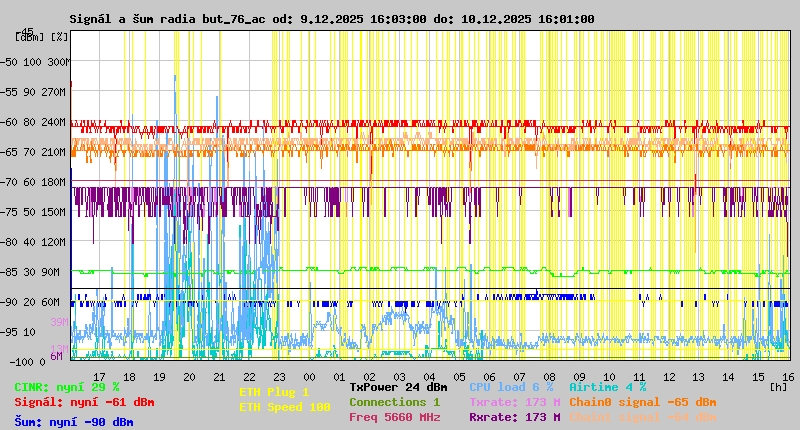
Task: Select the light blue "CPU load 6 %" legend
Action: [x=510, y=387]
